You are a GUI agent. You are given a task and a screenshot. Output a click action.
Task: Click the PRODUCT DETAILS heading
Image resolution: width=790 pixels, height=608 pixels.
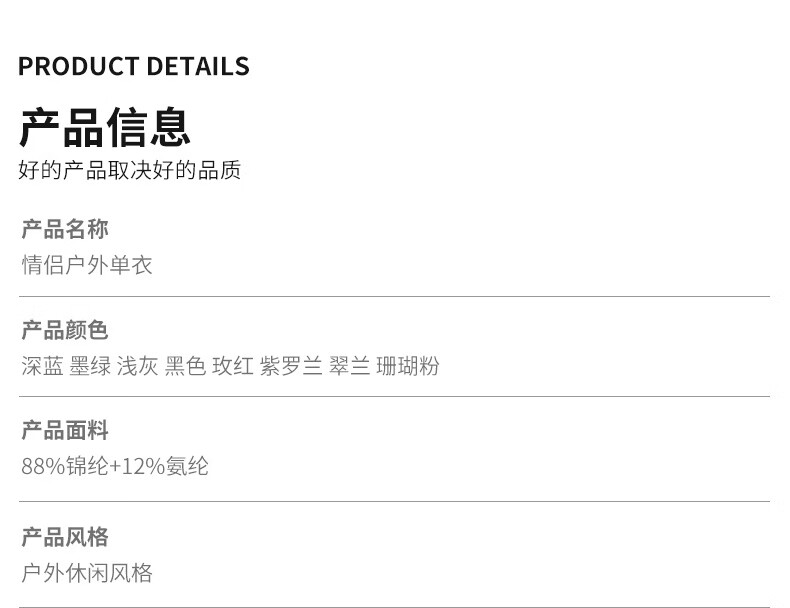134,66
